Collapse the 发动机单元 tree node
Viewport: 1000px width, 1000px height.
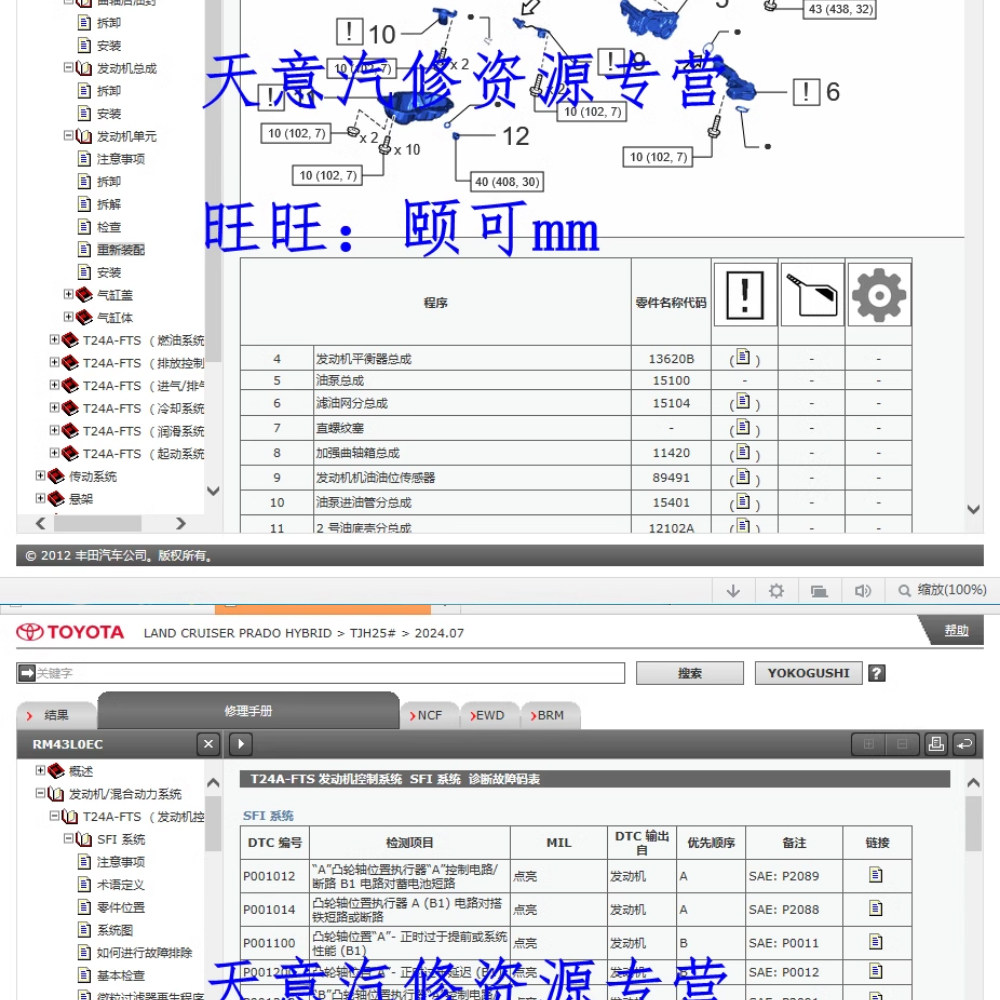pos(68,135)
